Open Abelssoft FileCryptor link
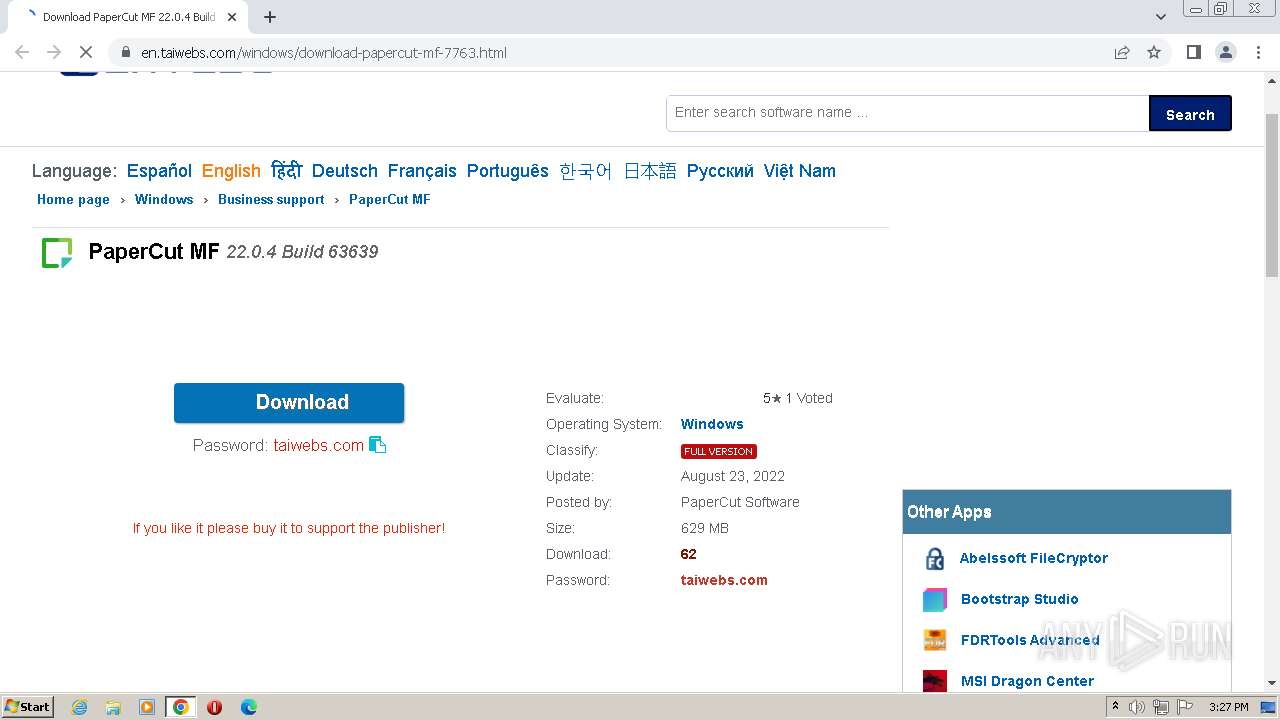 coord(1034,558)
